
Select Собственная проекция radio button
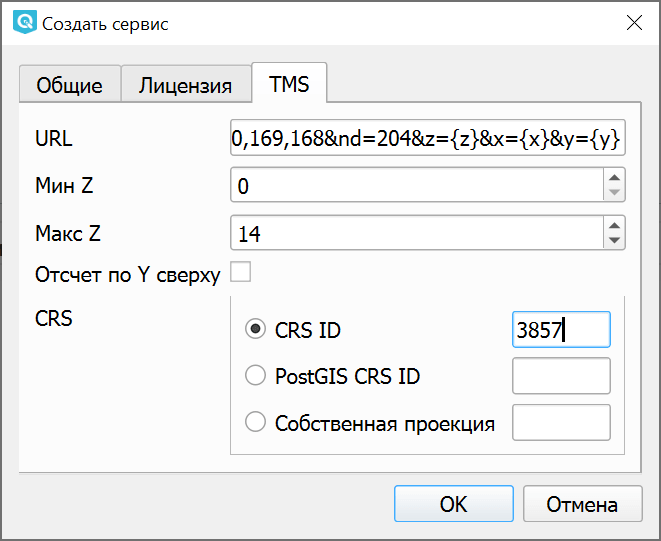(x=256, y=423)
